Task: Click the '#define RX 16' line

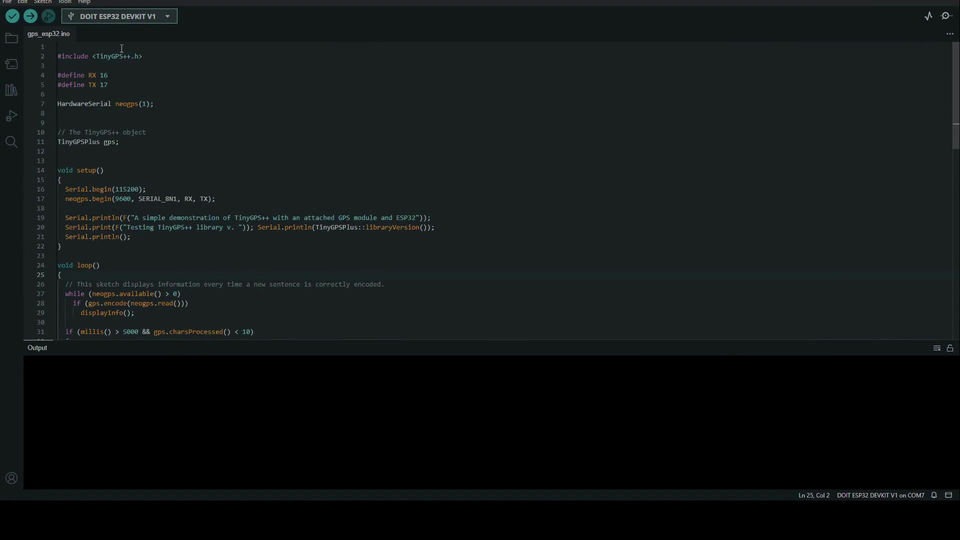Action: tap(83, 75)
